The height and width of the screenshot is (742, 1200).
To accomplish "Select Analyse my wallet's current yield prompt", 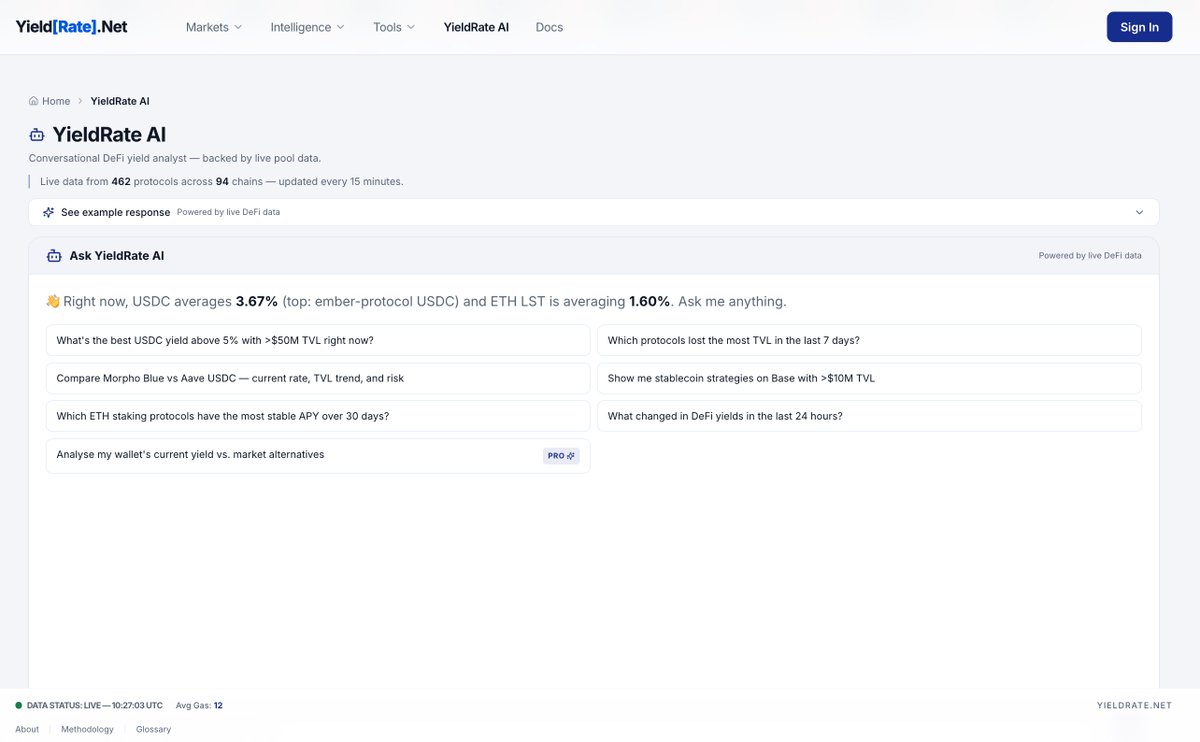I will 318,455.
